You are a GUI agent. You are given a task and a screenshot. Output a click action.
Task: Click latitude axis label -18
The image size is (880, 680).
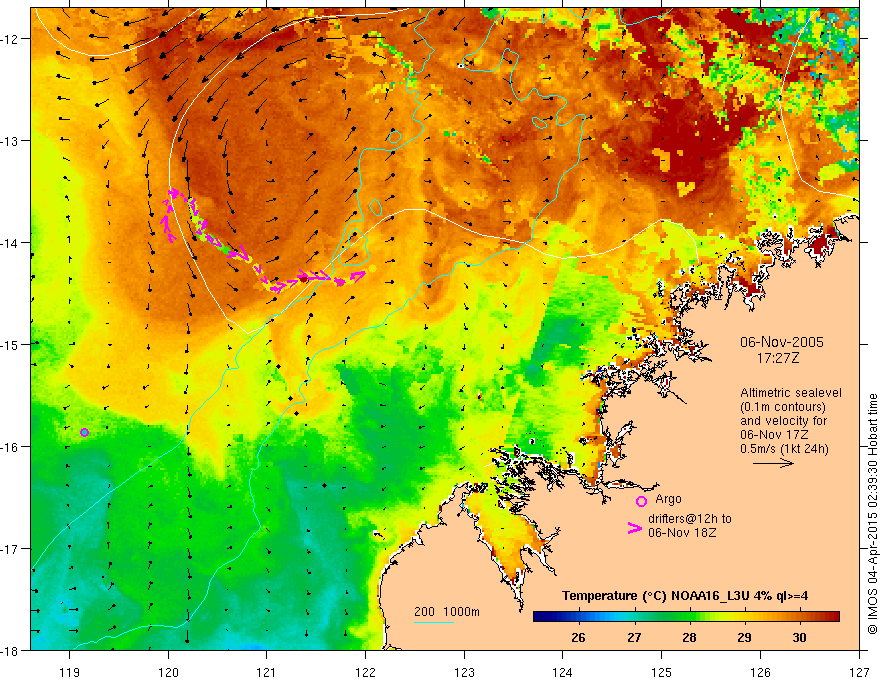coord(10,650)
